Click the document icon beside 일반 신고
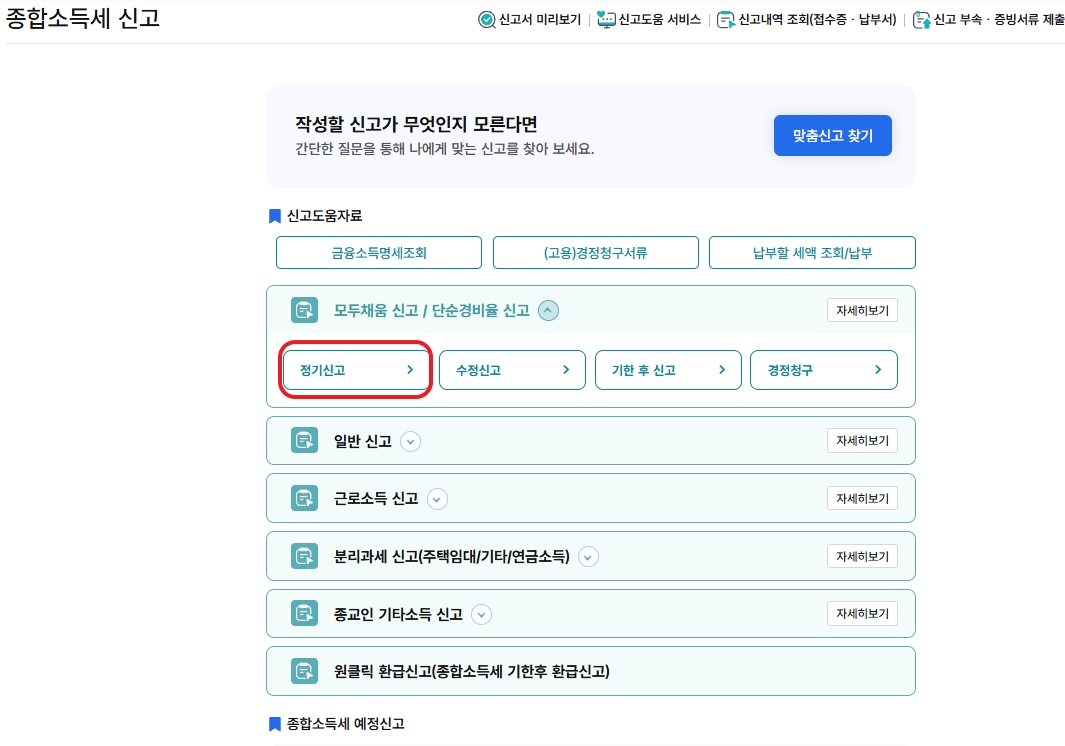 tap(304, 440)
